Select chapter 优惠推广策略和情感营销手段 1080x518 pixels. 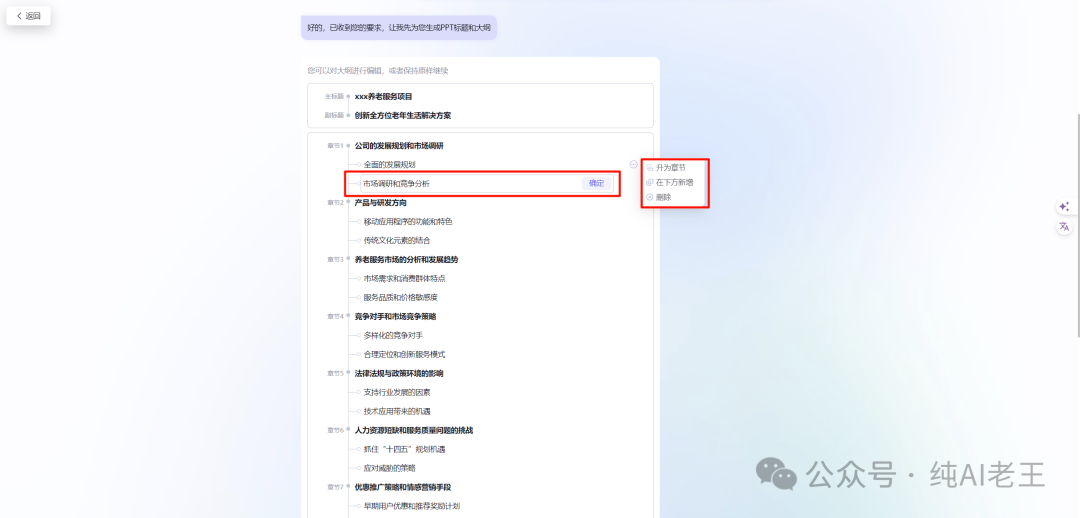(403, 487)
